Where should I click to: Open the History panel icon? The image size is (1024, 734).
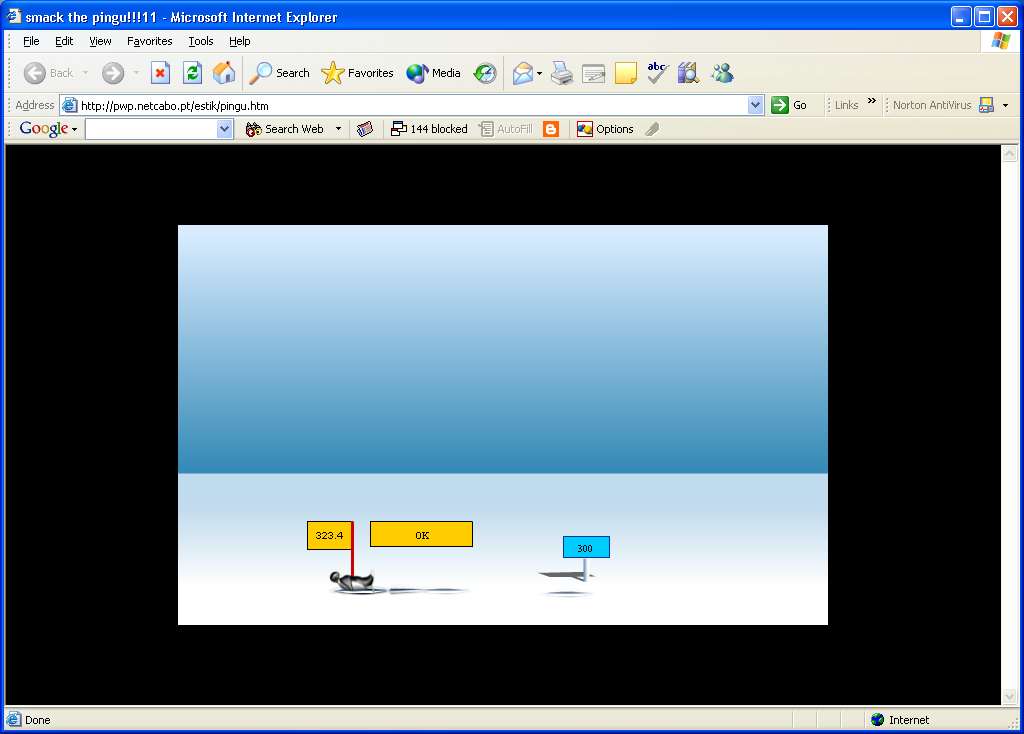click(485, 73)
